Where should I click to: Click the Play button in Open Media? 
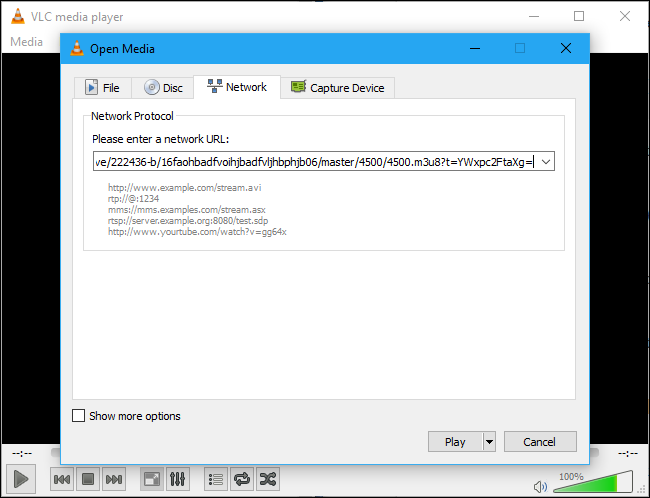point(455,442)
